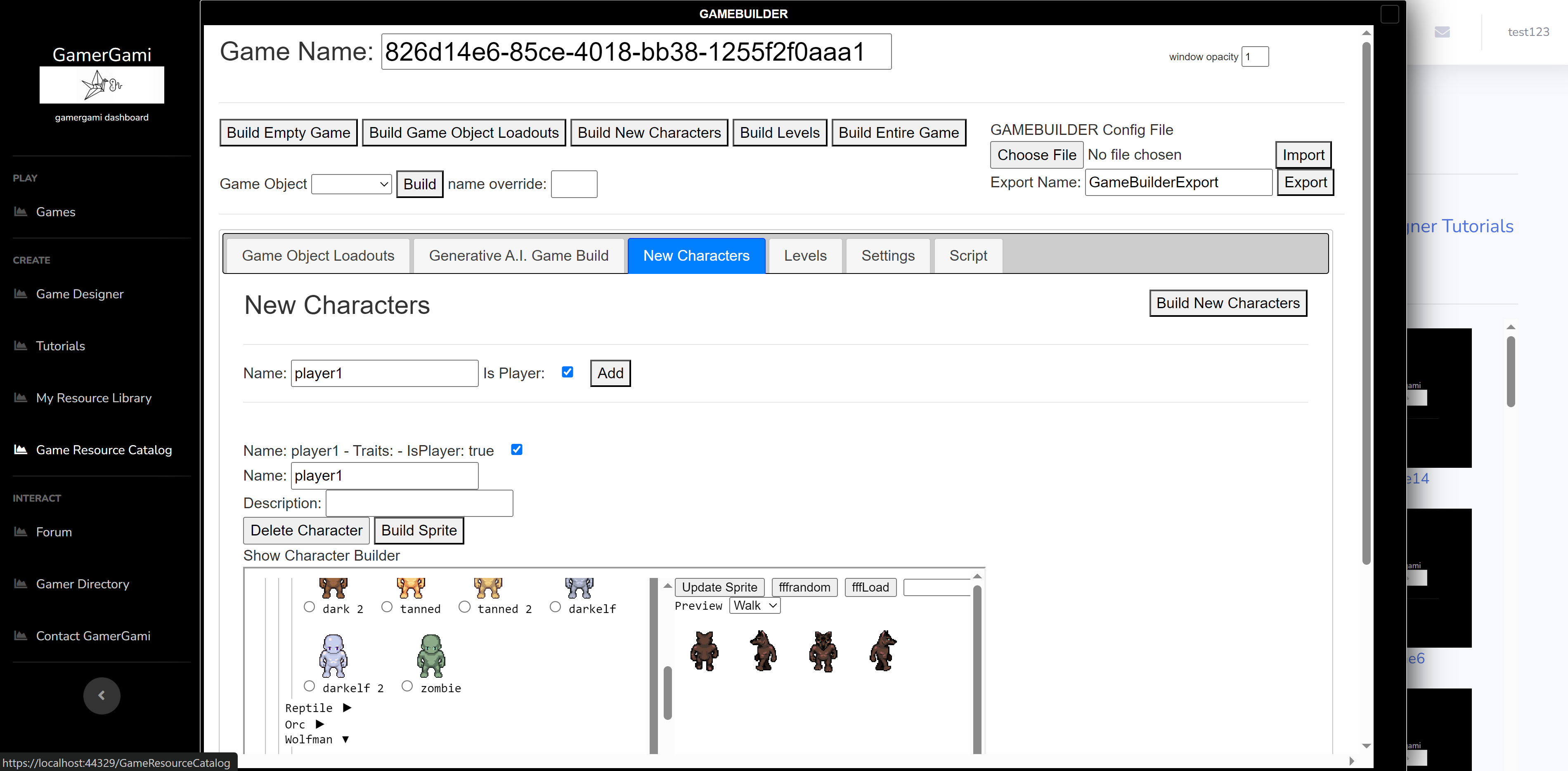
Task: Open the mail envelope icon
Action: pyautogui.click(x=1442, y=32)
